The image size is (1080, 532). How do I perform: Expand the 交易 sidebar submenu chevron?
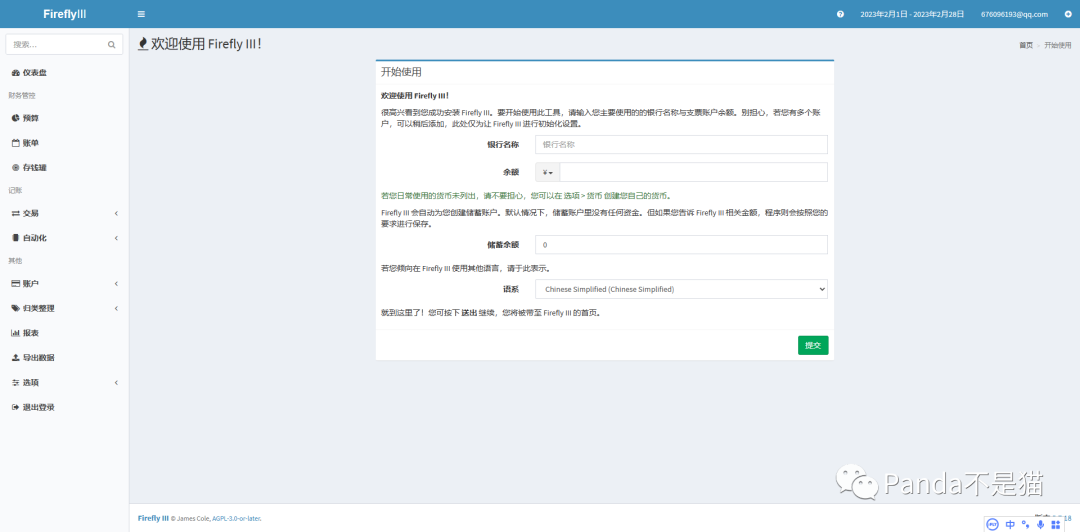tap(116, 214)
